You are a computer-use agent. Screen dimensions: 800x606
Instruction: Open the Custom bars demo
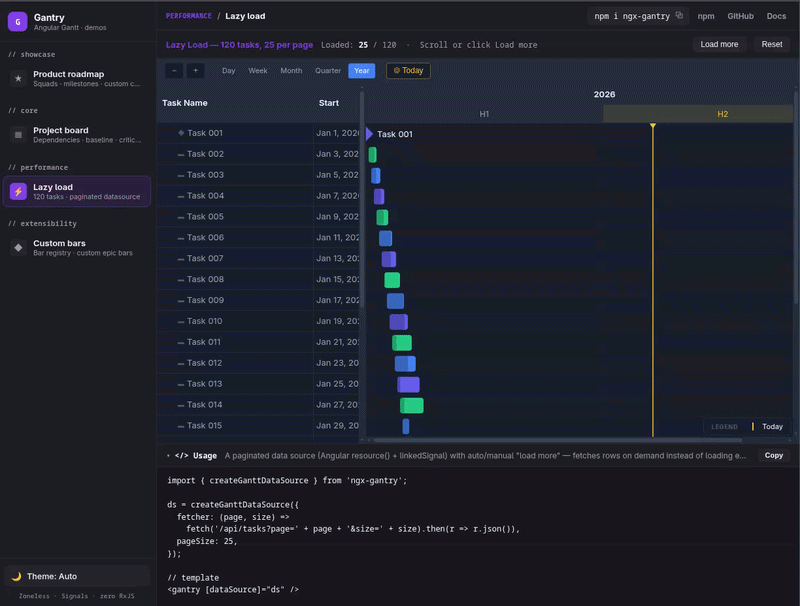point(77,247)
